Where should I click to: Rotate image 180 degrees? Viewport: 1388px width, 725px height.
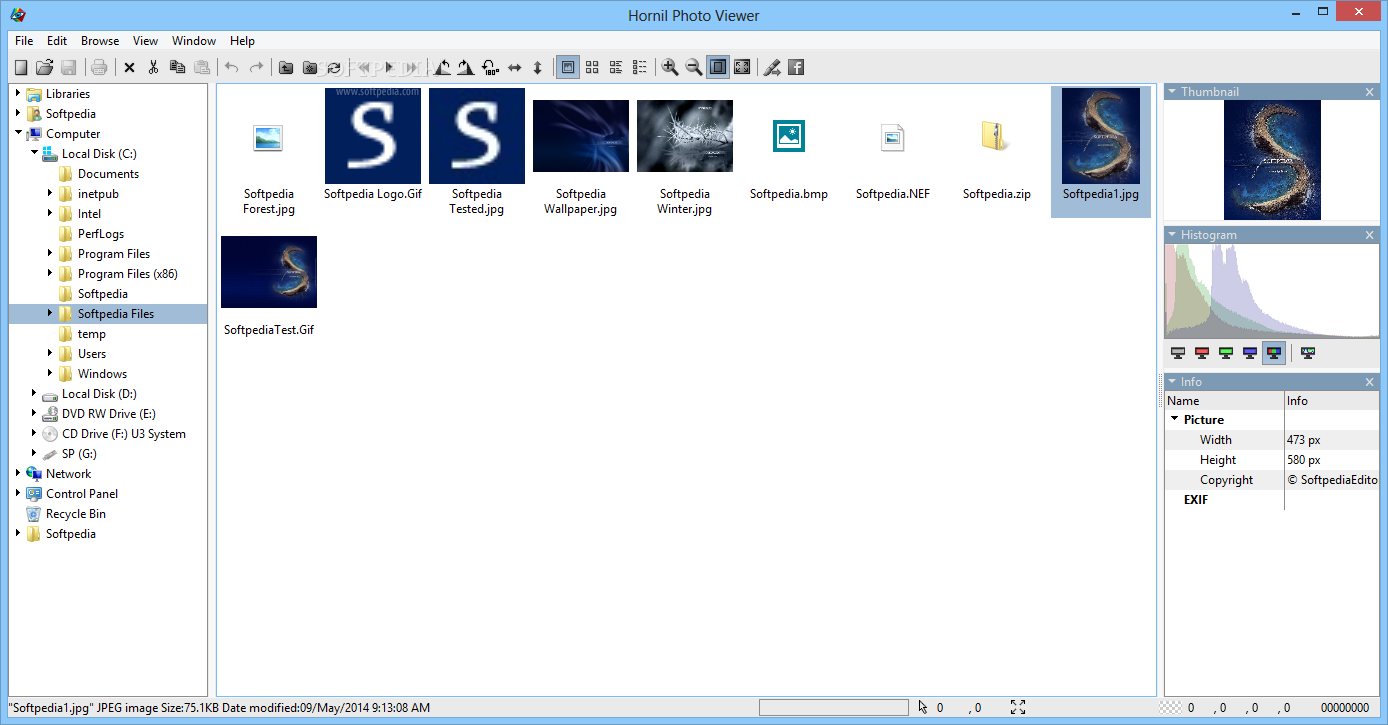click(x=490, y=67)
